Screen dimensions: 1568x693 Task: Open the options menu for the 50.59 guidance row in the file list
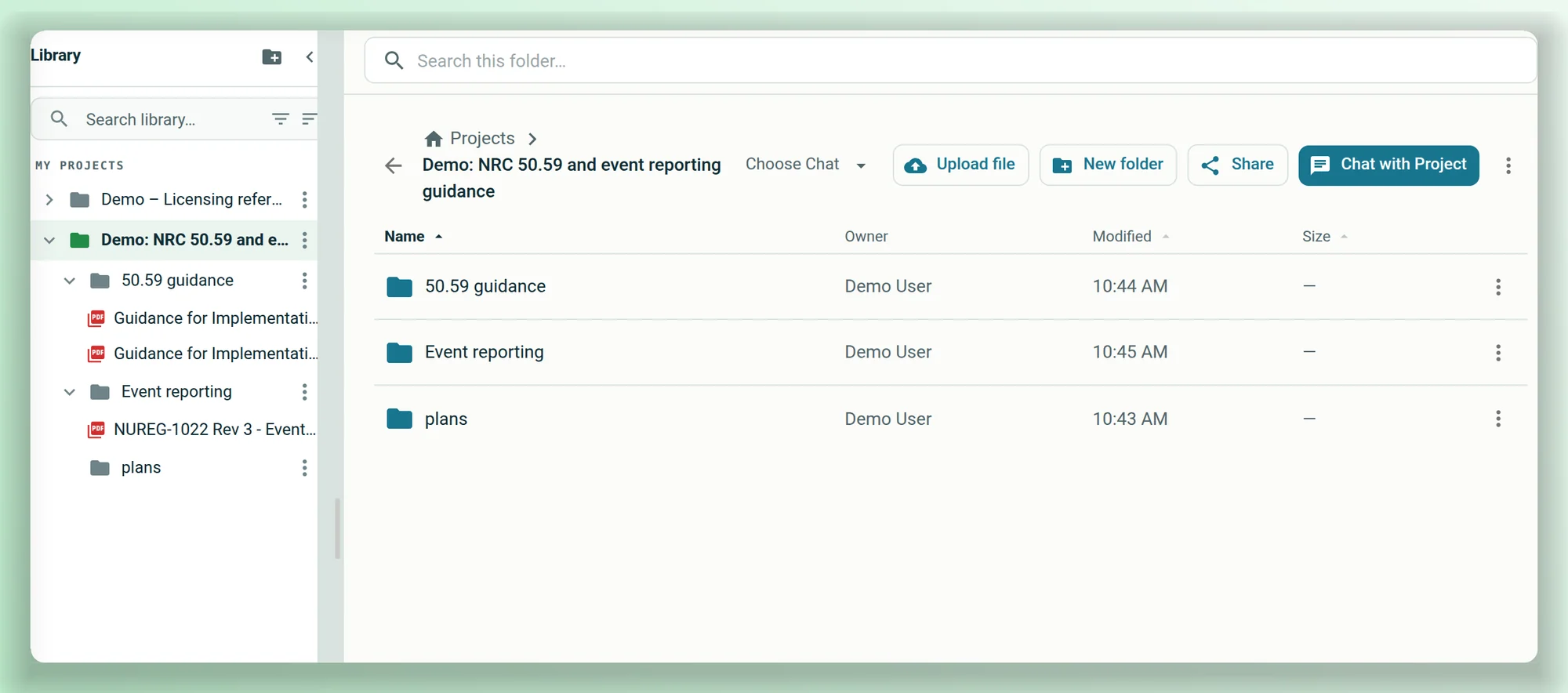[x=1498, y=287]
